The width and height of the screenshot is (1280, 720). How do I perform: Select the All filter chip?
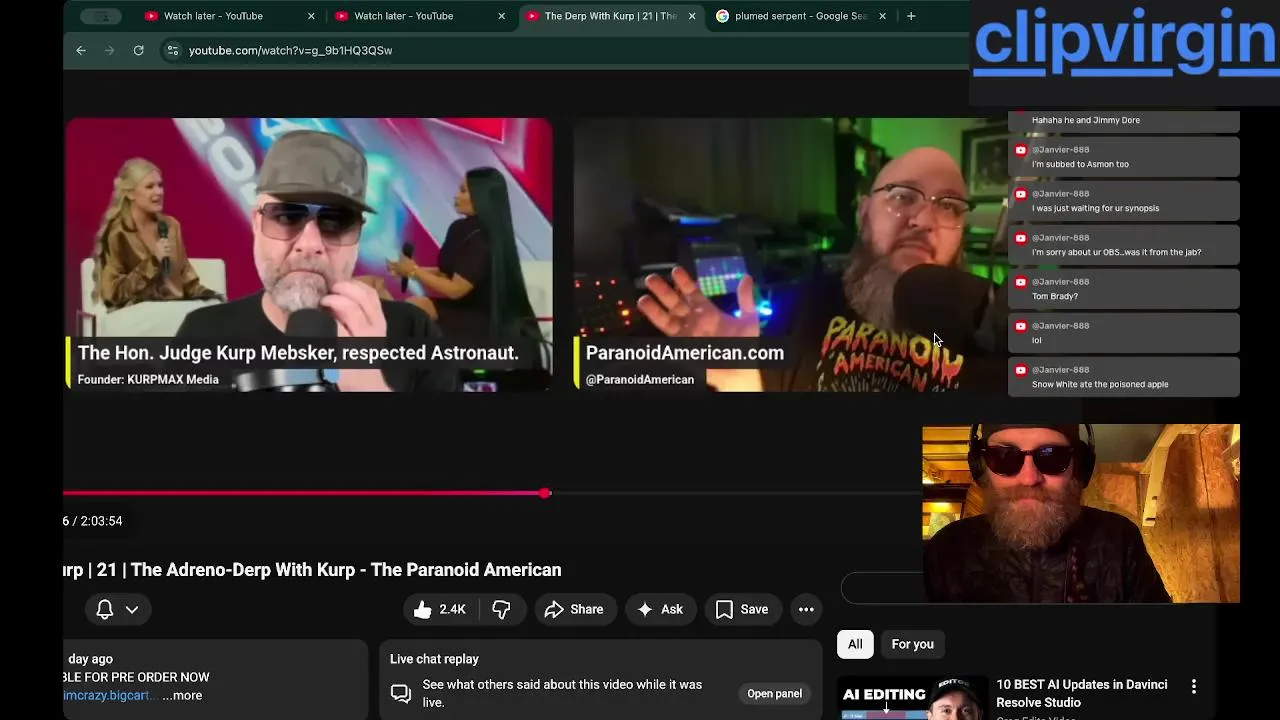point(855,644)
